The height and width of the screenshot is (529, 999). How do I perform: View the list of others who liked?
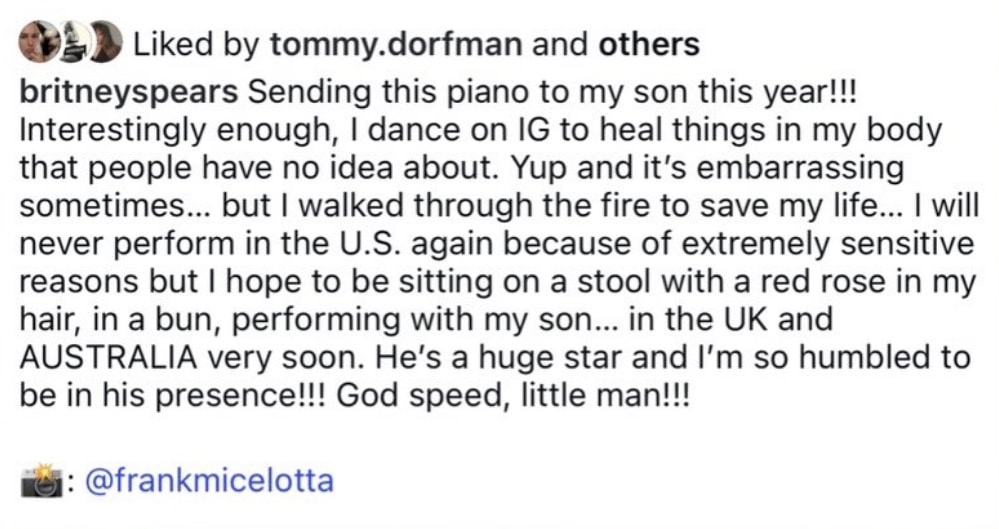[648, 44]
